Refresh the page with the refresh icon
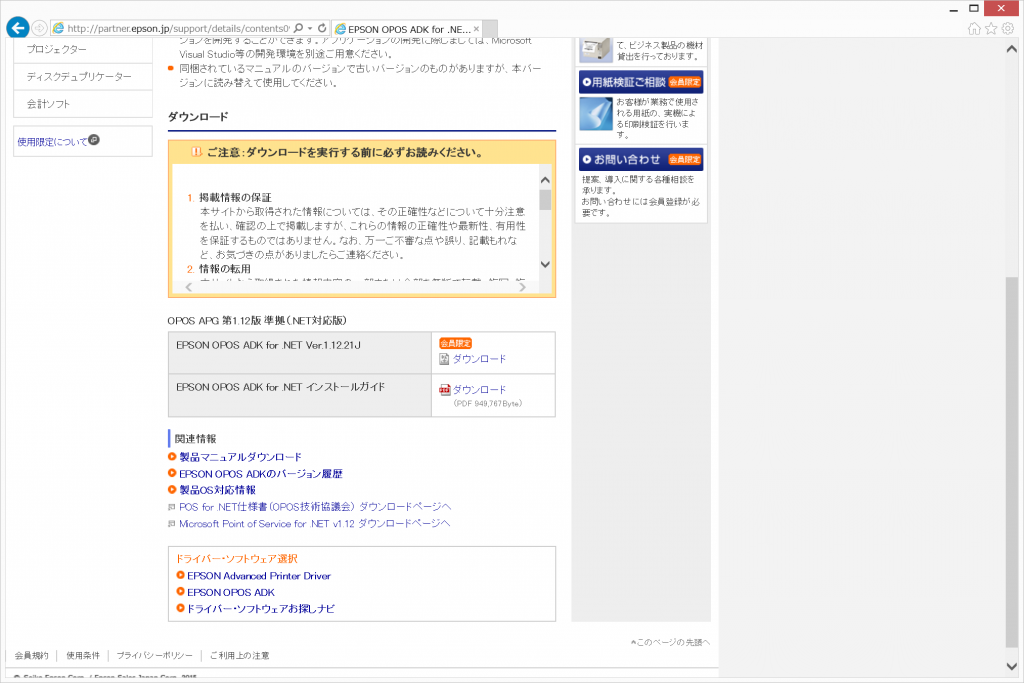The width and height of the screenshot is (1024, 683). [320, 28]
